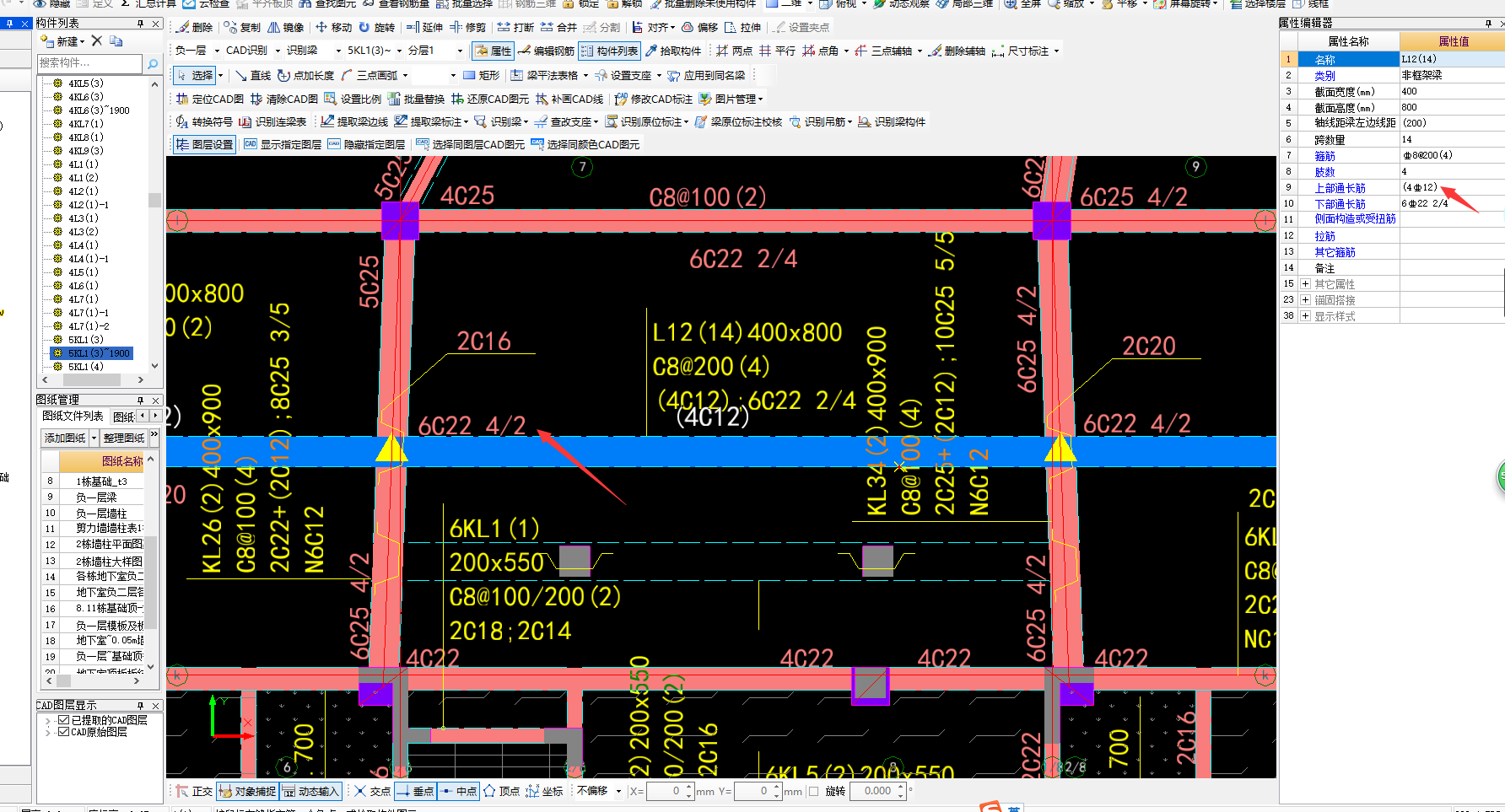Select the 旋转 (rotate) tool

[376, 27]
